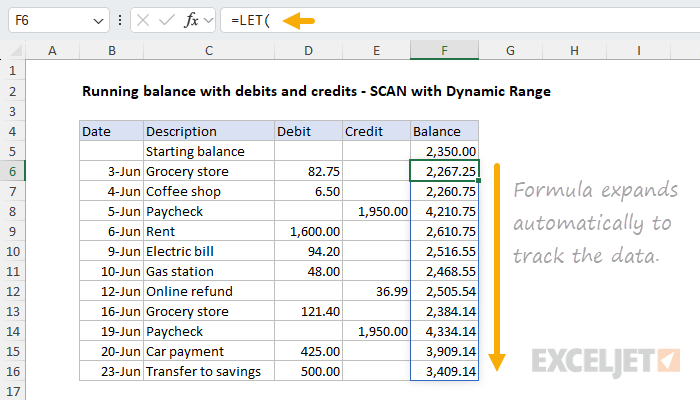Screen dimensions: 700x400
Task: Select column D header
Action: pos(308,50)
